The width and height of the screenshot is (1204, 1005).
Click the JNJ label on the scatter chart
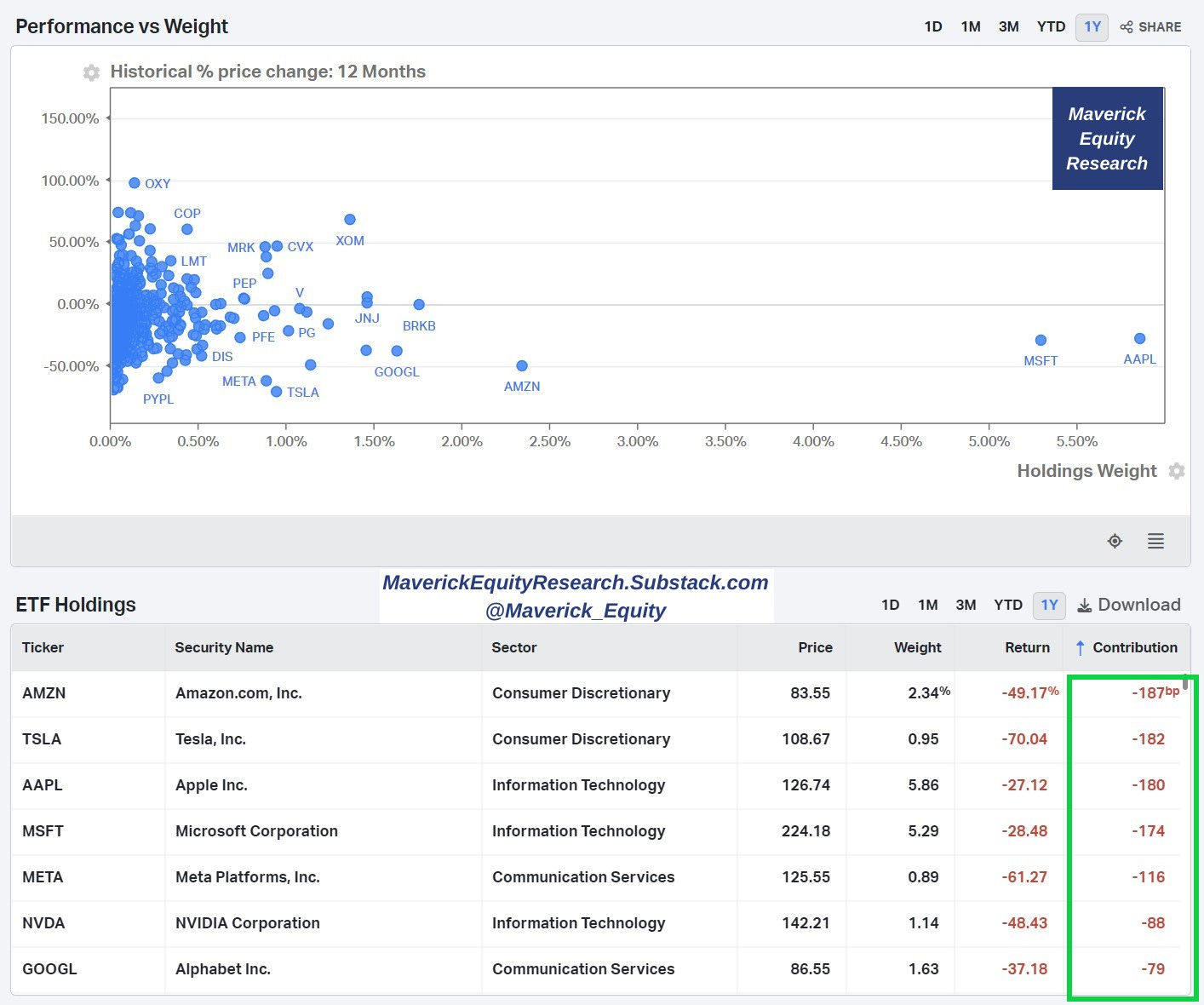pos(367,319)
